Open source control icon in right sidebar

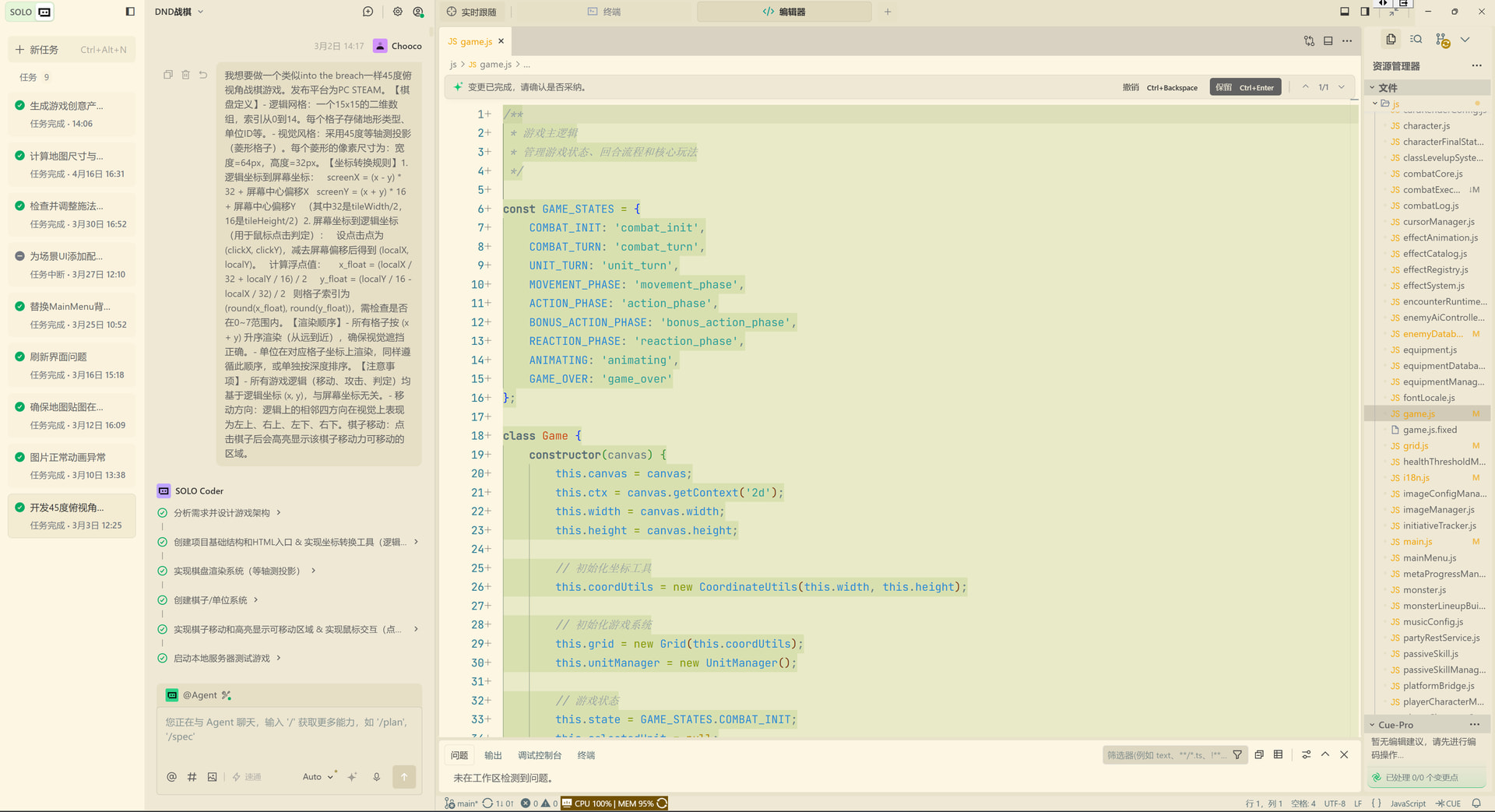[x=1443, y=40]
